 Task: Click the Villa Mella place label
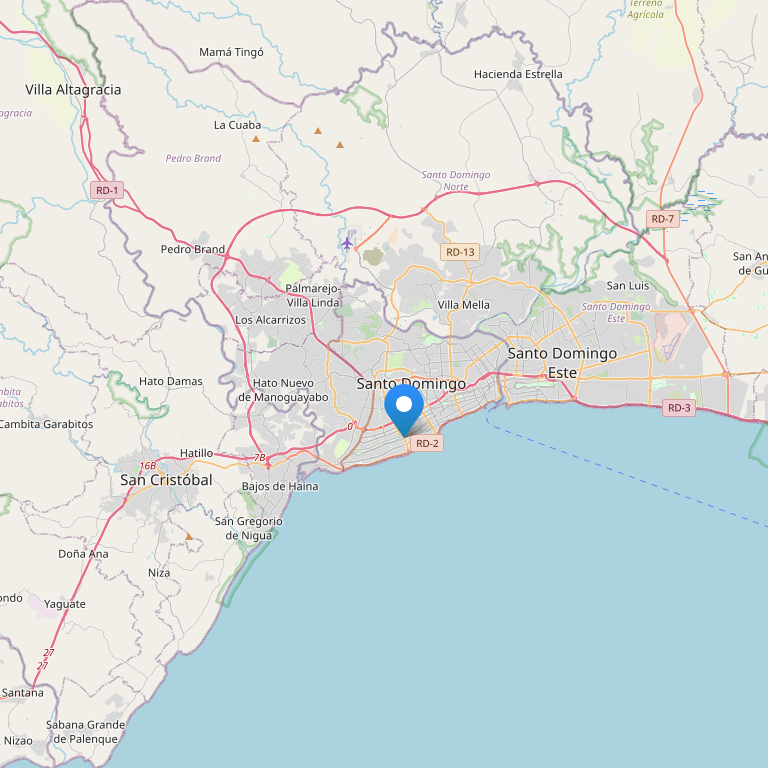click(x=463, y=305)
